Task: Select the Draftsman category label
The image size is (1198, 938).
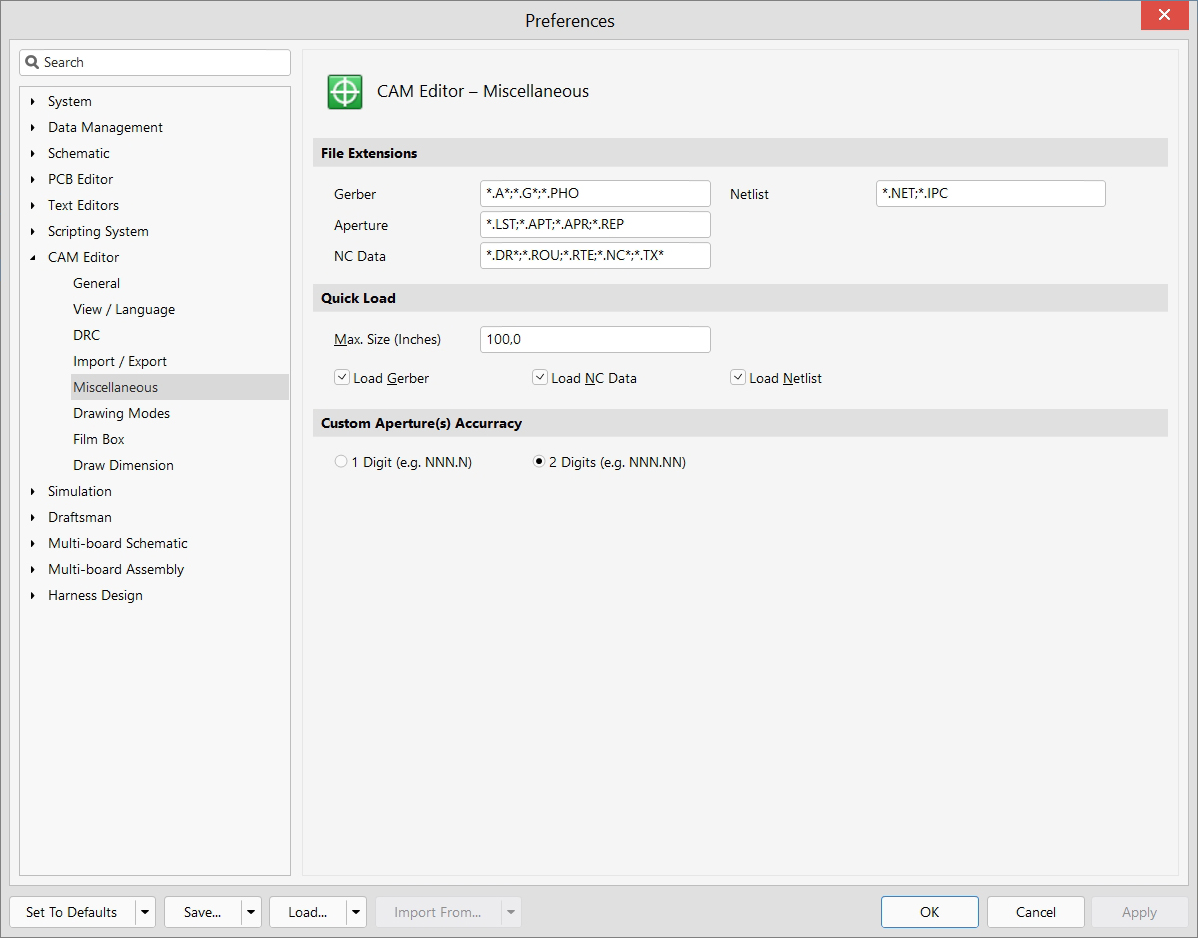Action: click(x=79, y=517)
